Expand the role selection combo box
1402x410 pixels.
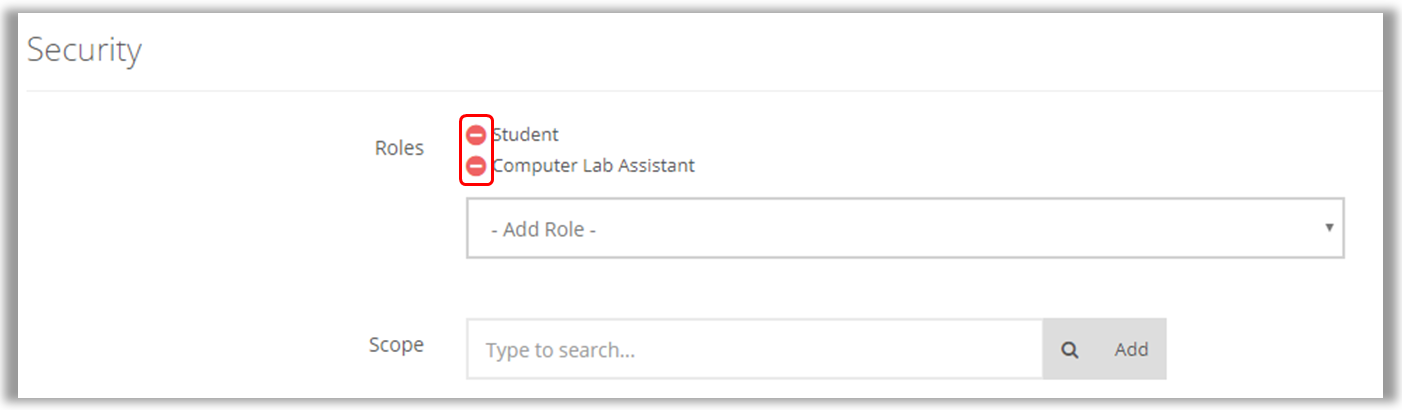904,229
